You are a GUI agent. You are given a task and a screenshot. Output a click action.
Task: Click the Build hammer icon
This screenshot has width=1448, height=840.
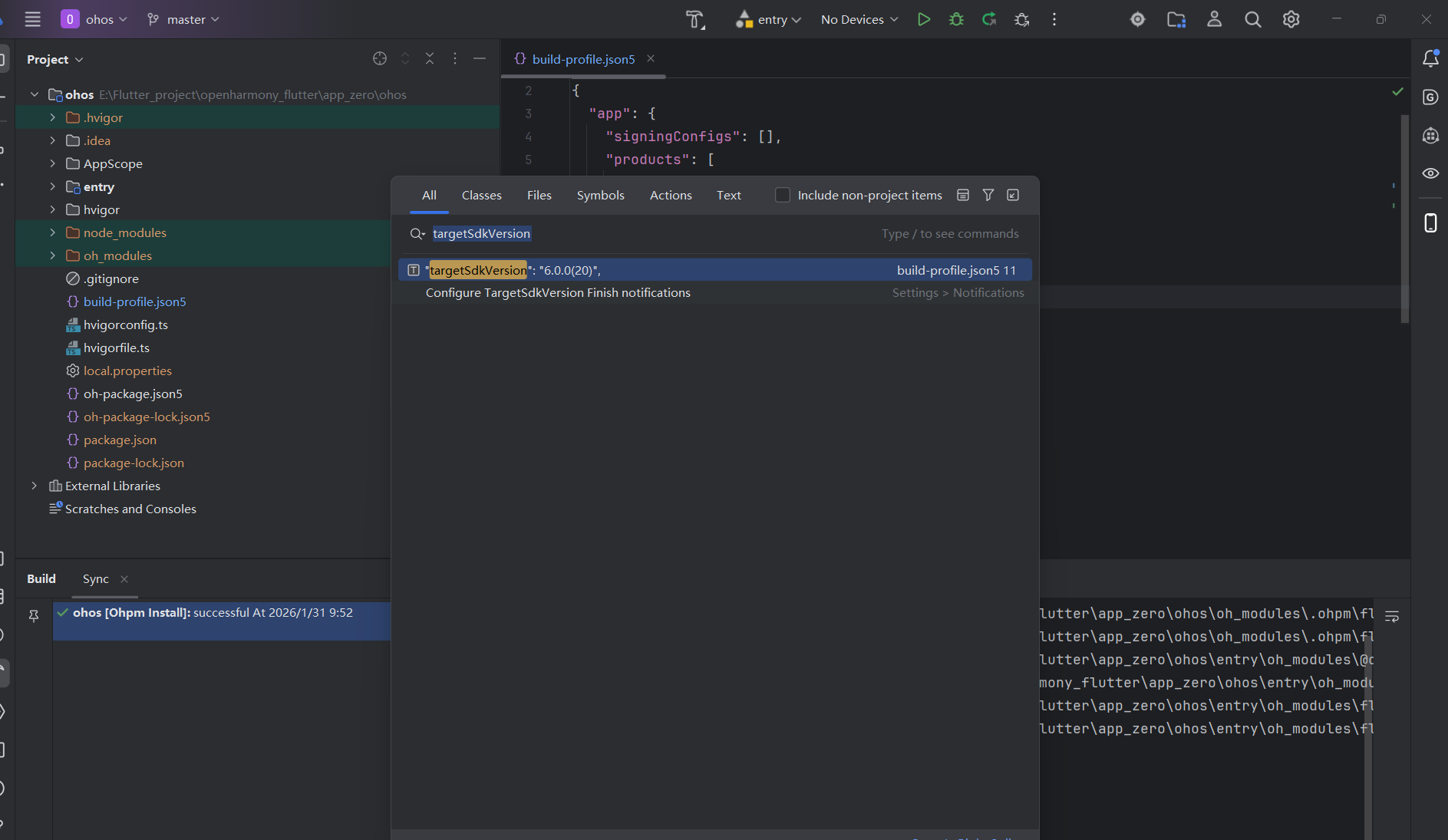point(695,19)
